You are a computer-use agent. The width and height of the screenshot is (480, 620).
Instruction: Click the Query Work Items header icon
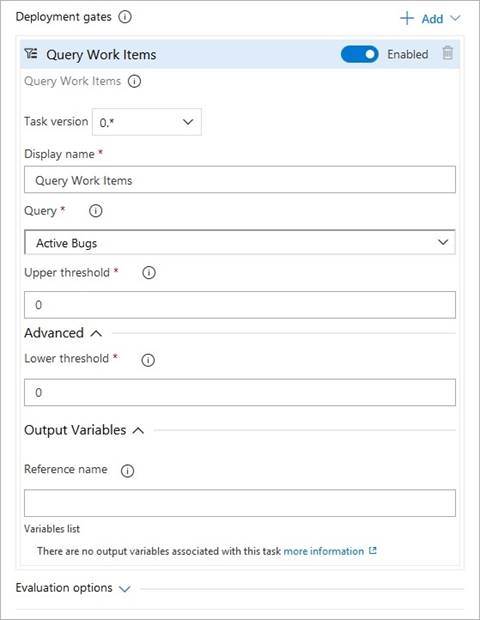click(31, 53)
